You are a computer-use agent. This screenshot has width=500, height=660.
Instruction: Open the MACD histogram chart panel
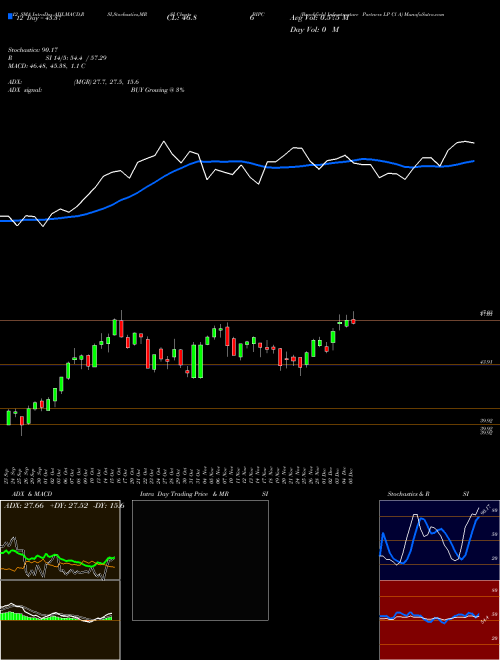[60, 620]
